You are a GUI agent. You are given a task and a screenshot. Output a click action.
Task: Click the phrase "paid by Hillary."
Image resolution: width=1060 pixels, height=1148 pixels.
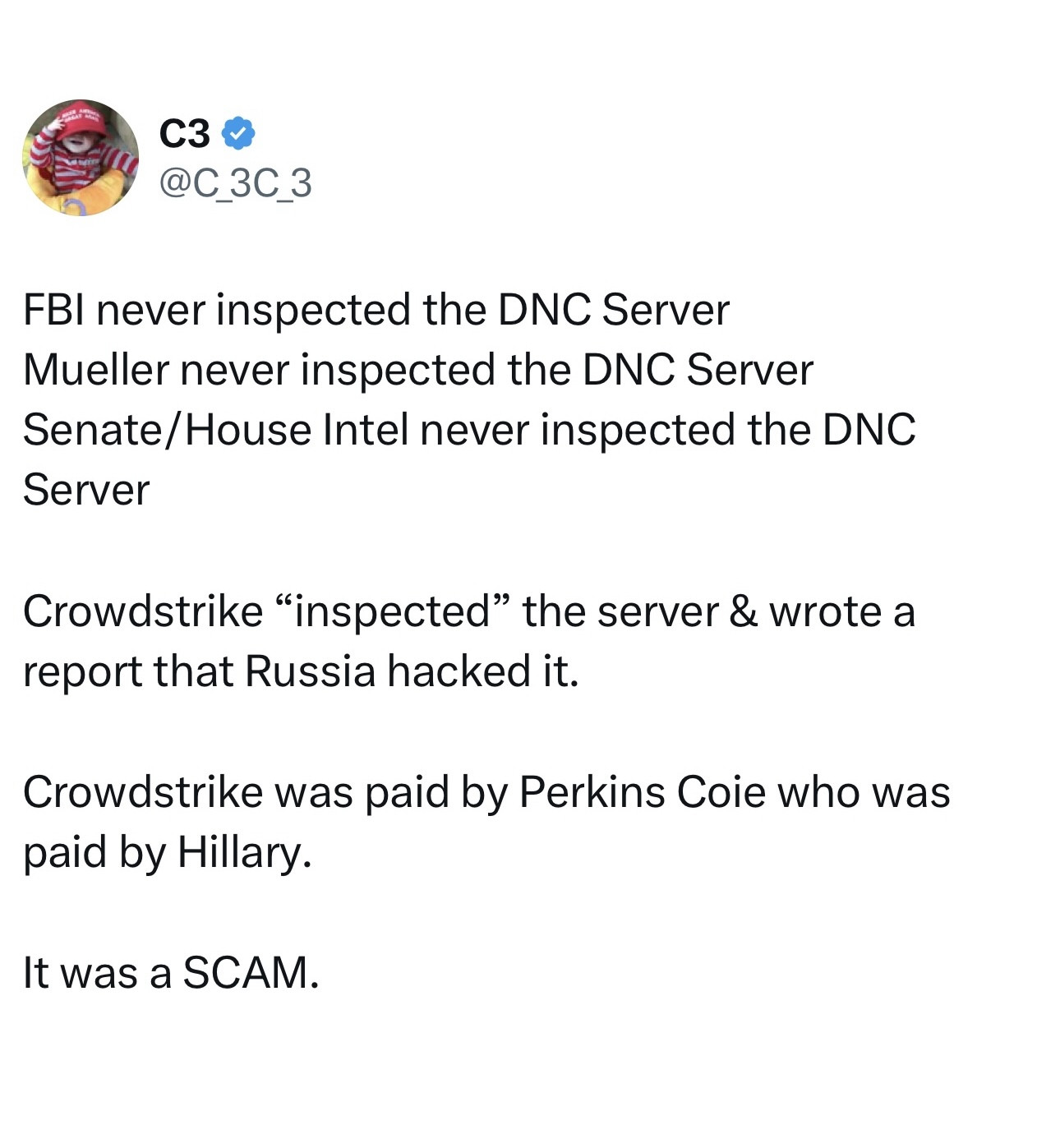pyautogui.click(x=168, y=852)
